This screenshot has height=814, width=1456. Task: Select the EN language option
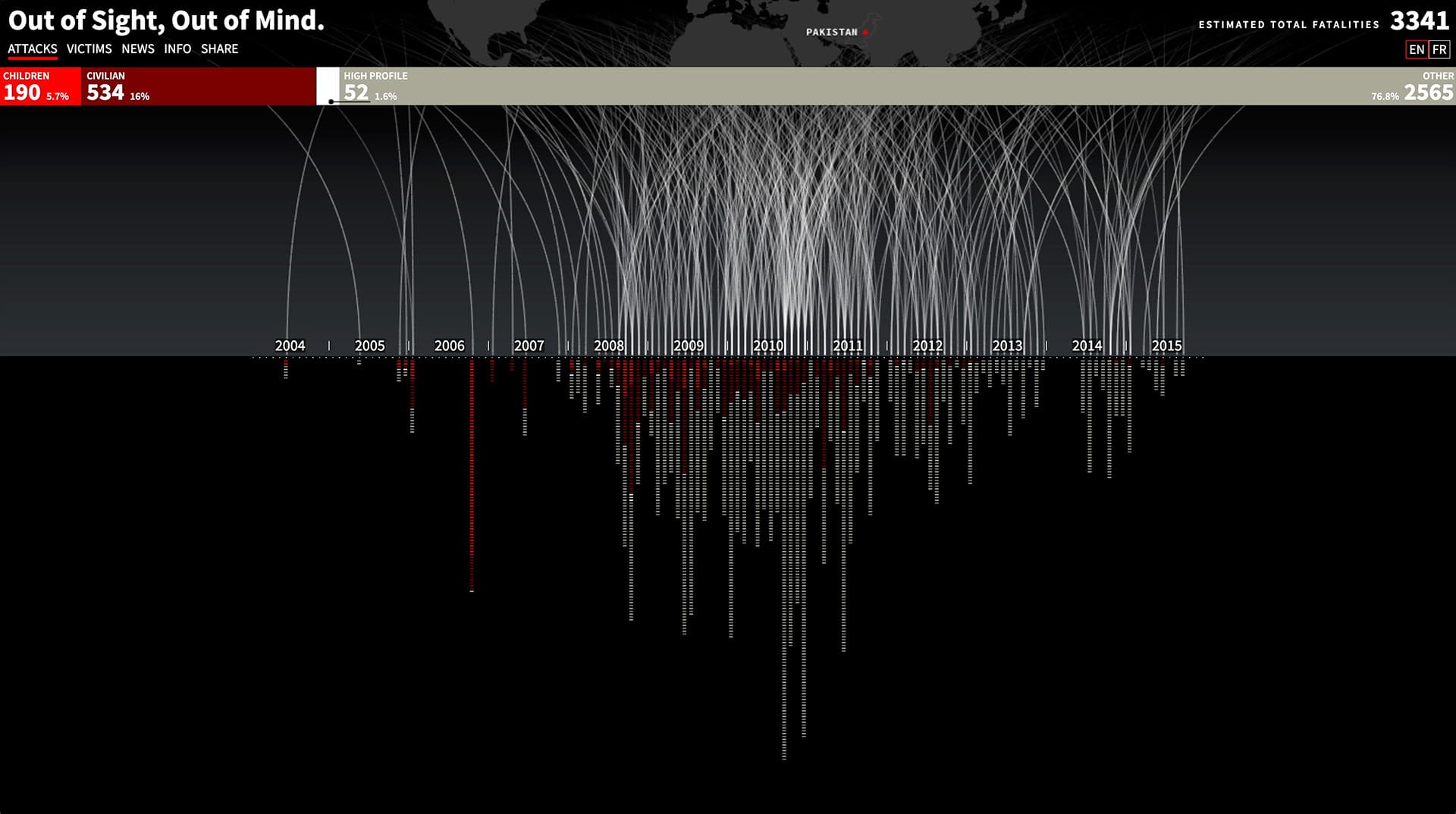point(1416,49)
